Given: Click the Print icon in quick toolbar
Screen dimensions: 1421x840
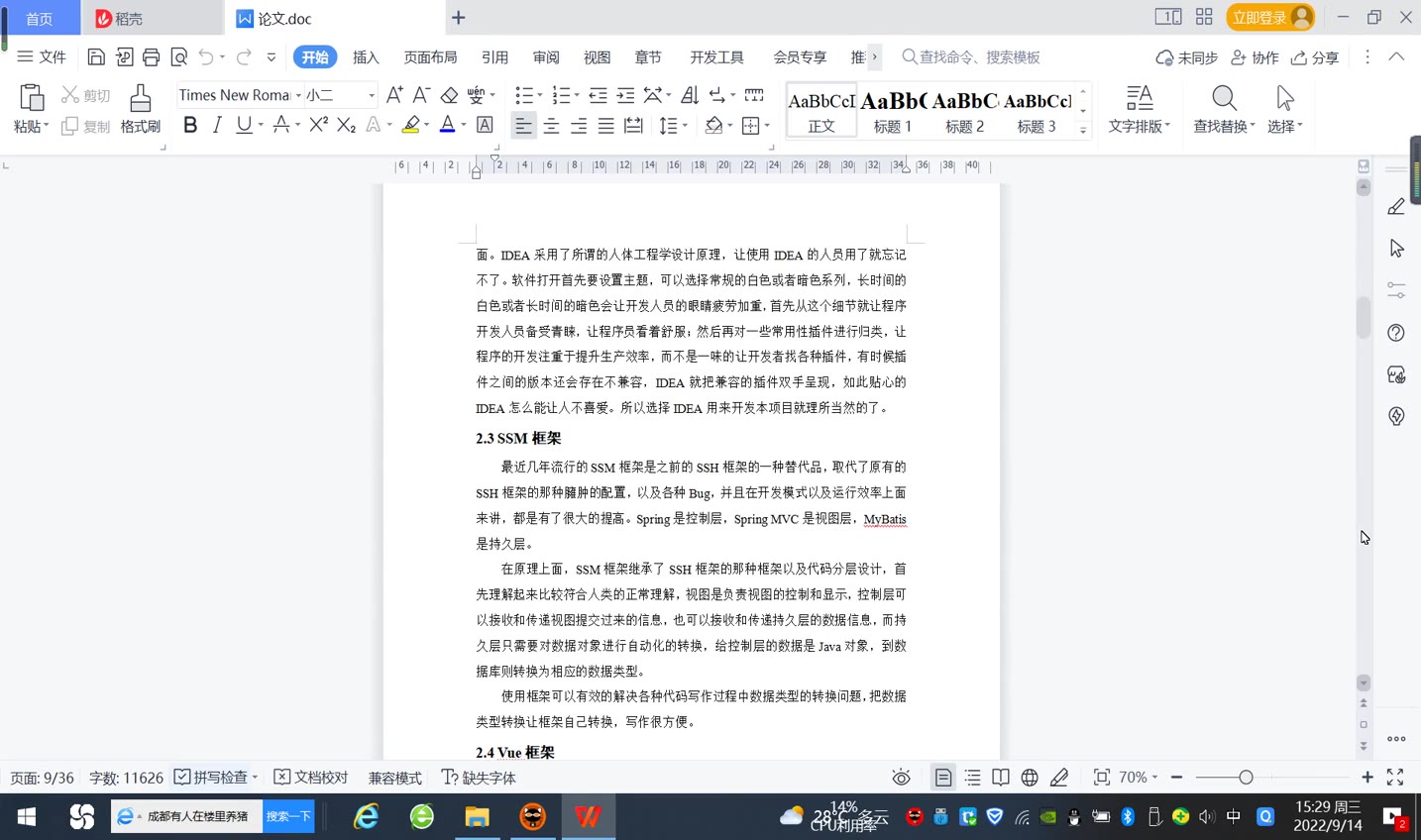Looking at the screenshot, I should pyautogui.click(x=151, y=57).
